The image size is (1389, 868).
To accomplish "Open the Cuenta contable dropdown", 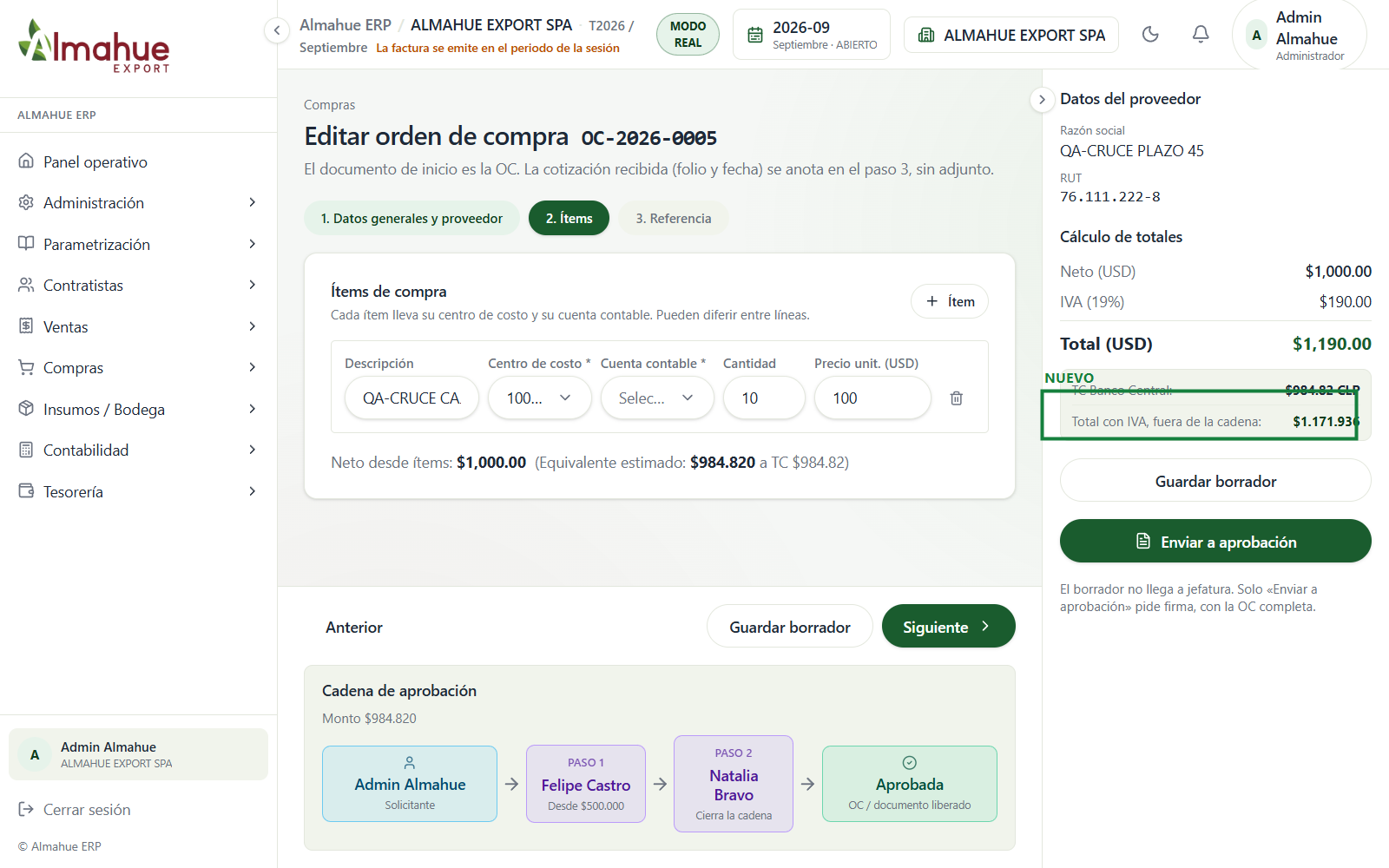I will click(x=656, y=398).
